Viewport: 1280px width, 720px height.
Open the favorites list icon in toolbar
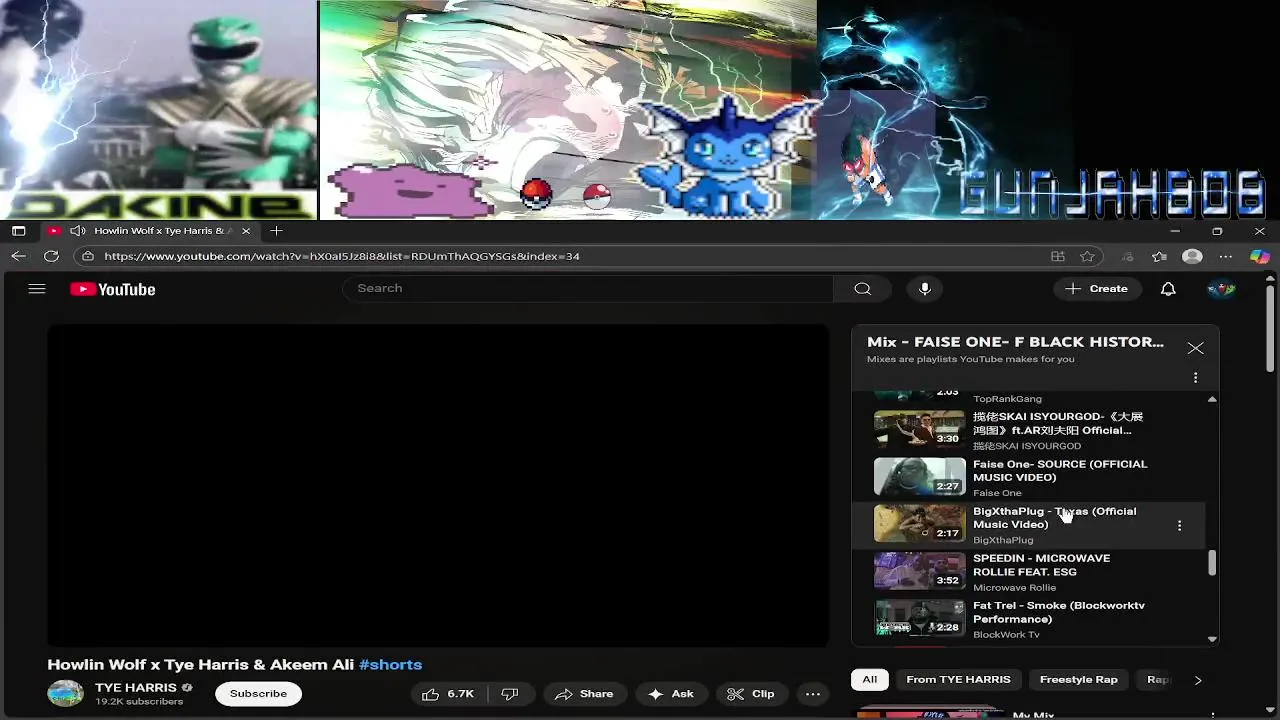click(1159, 256)
